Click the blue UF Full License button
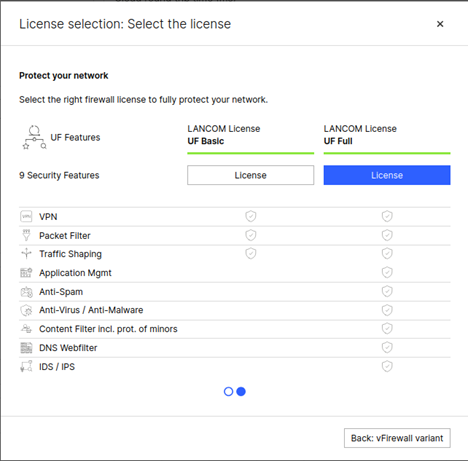 pyautogui.click(x=387, y=175)
